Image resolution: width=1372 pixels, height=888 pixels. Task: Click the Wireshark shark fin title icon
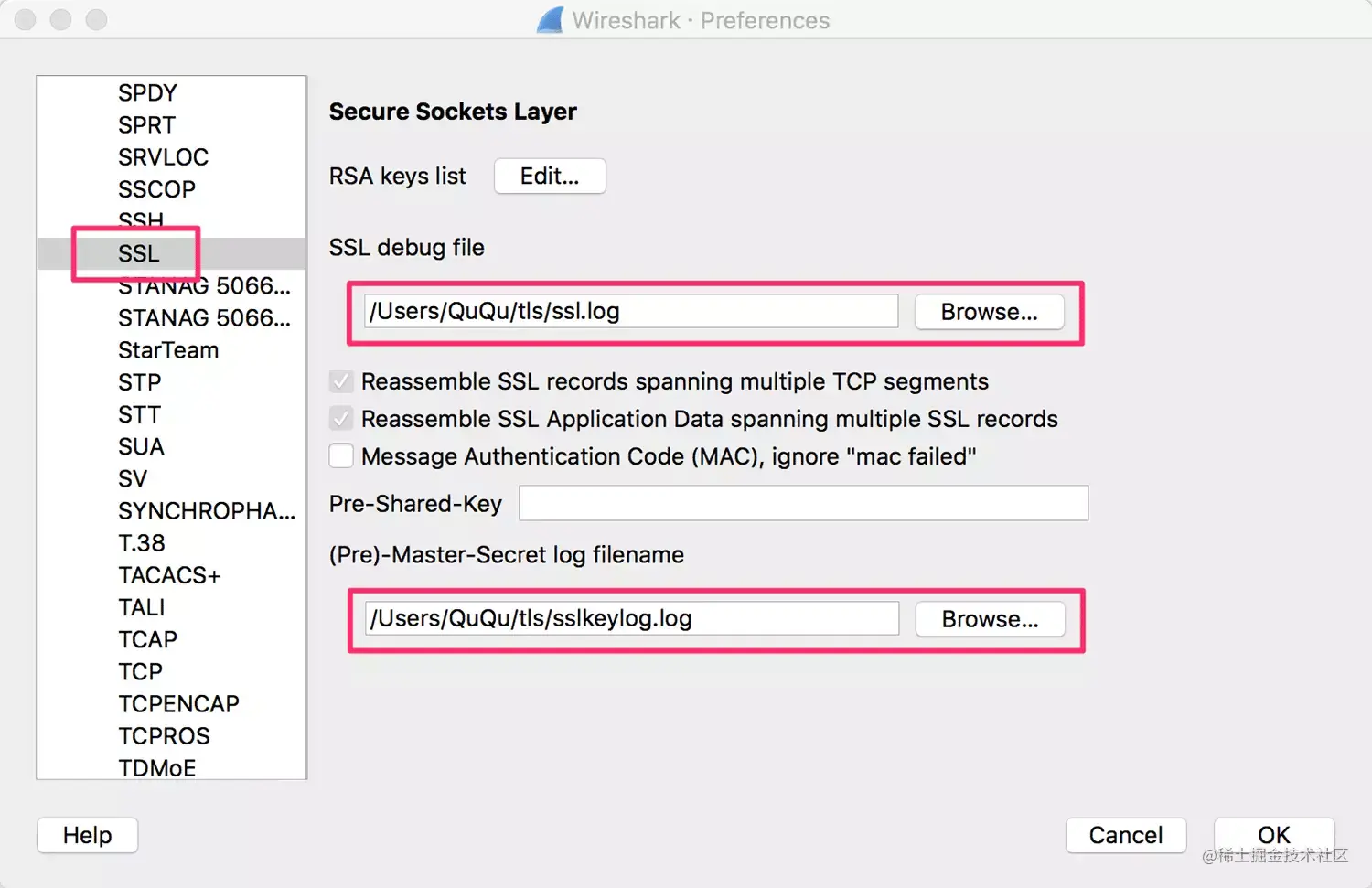click(x=551, y=20)
